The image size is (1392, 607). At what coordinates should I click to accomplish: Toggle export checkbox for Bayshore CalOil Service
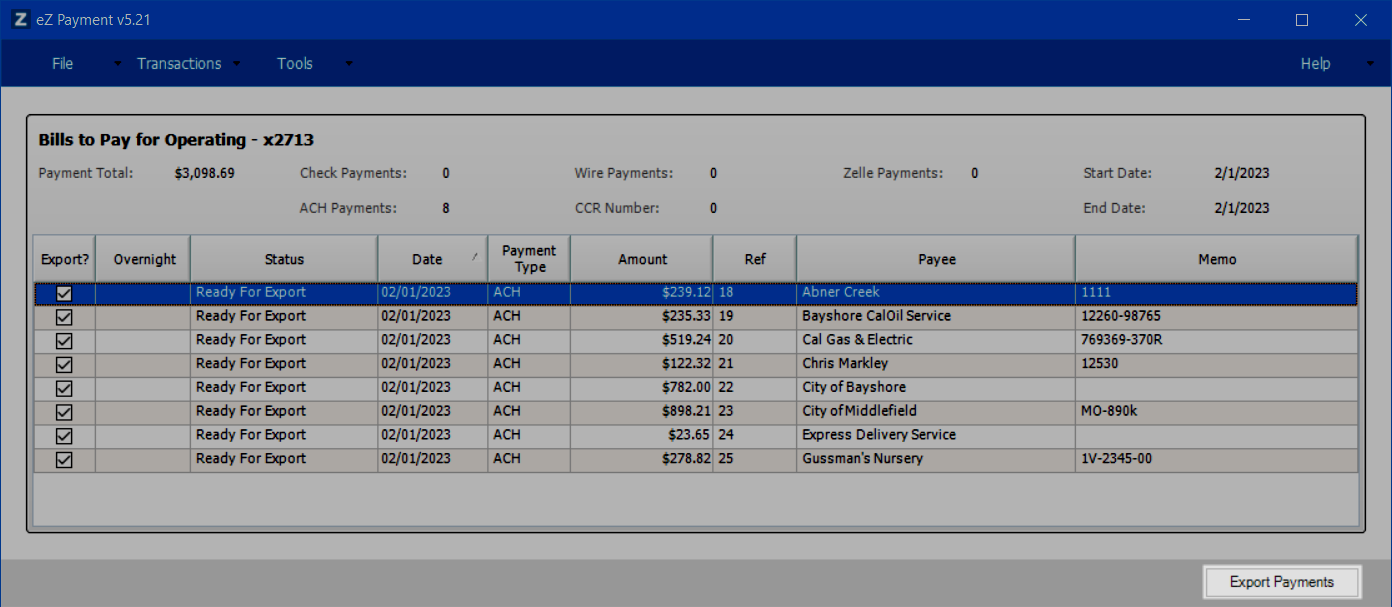[64, 317]
